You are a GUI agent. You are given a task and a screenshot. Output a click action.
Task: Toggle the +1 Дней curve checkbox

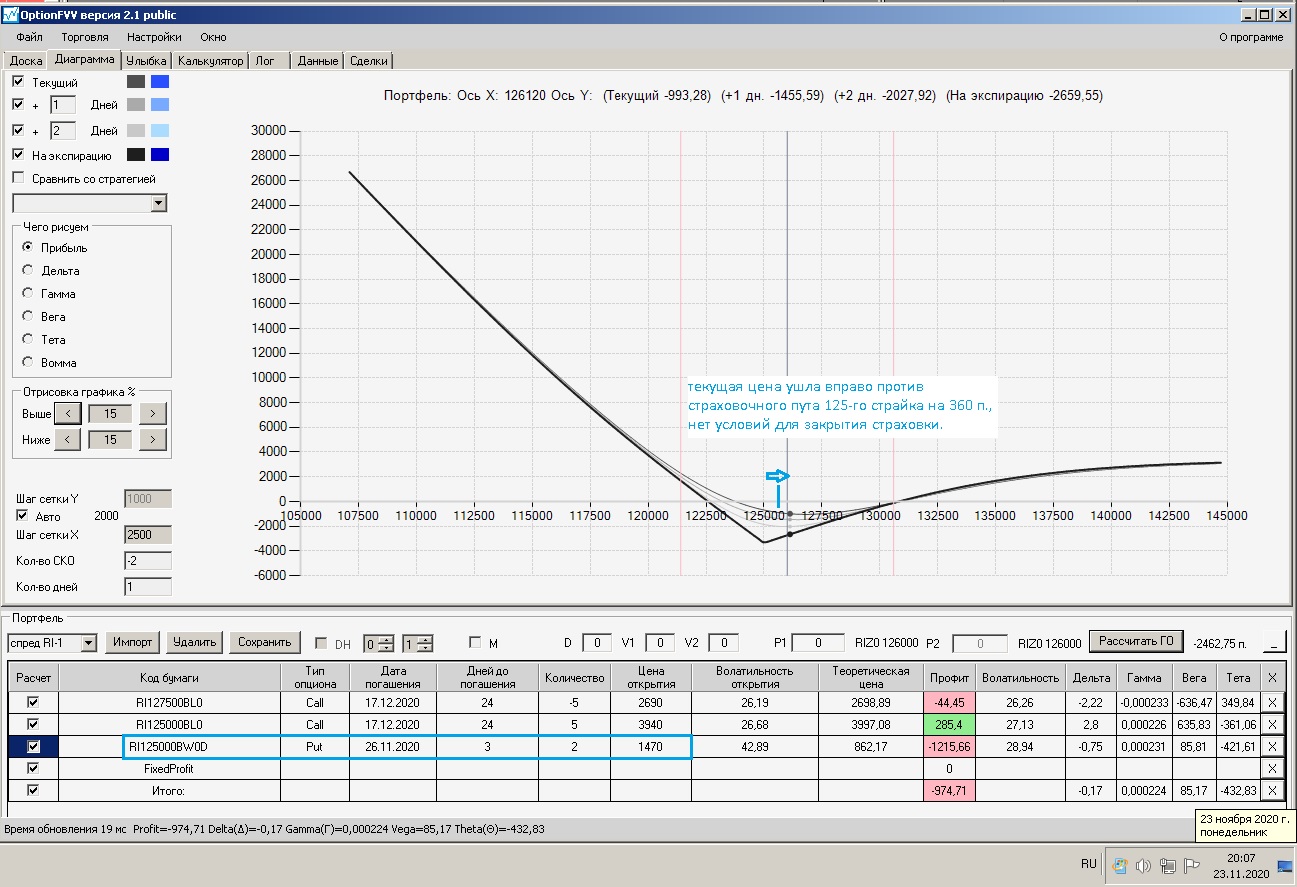[x=18, y=104]
